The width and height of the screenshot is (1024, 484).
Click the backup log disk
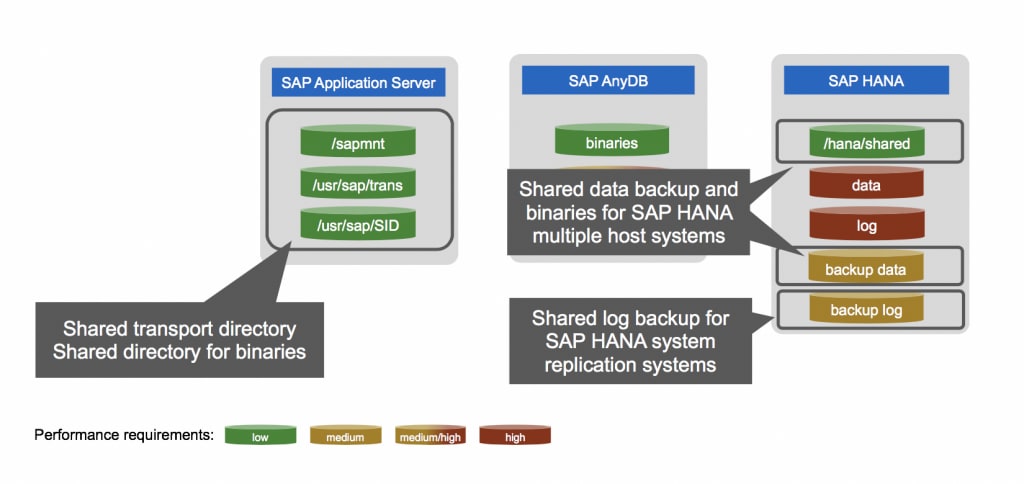(x=866, y=310)
